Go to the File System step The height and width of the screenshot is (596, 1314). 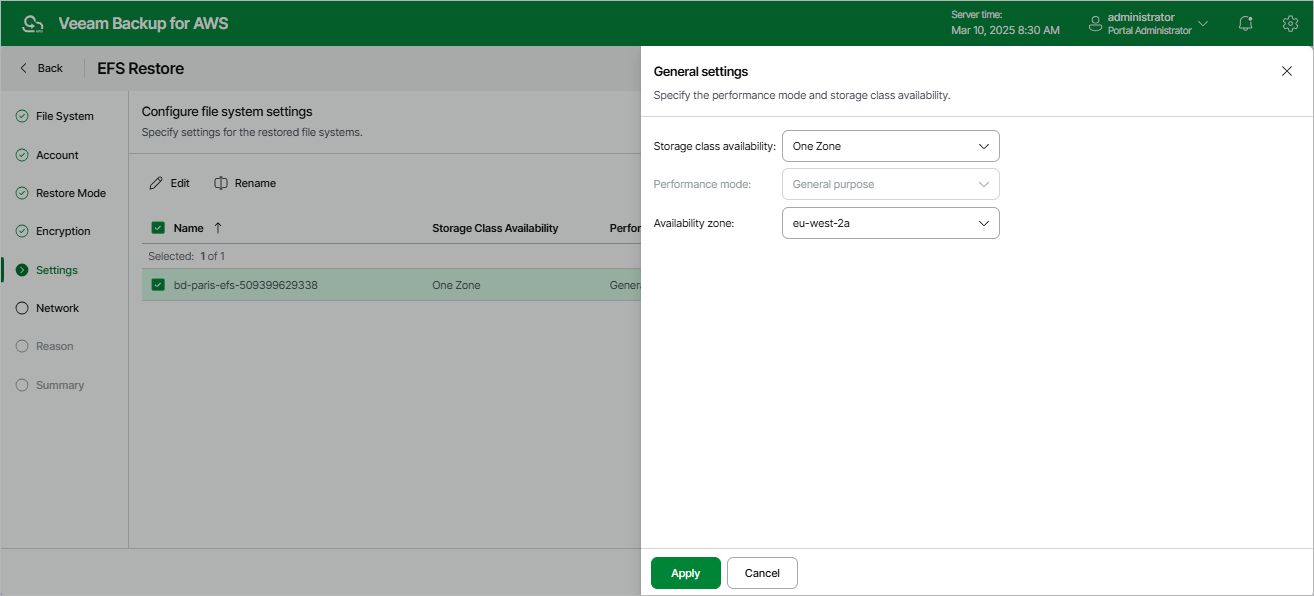pyautogui.click(x=64, y=116)
